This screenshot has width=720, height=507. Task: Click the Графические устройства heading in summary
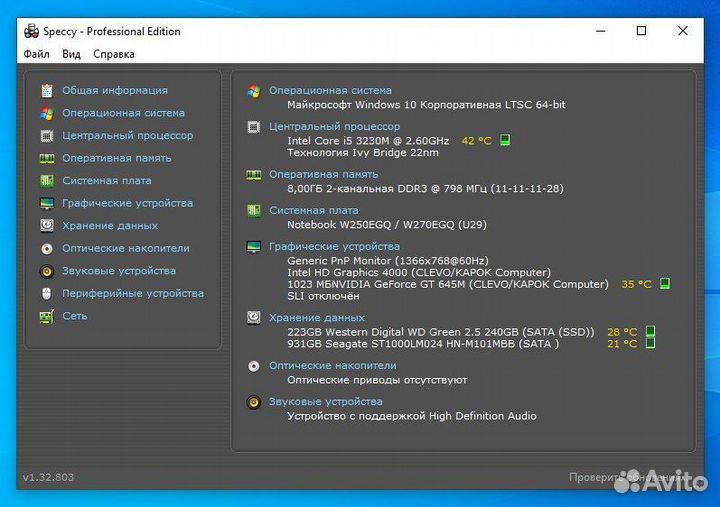(334, 247)
